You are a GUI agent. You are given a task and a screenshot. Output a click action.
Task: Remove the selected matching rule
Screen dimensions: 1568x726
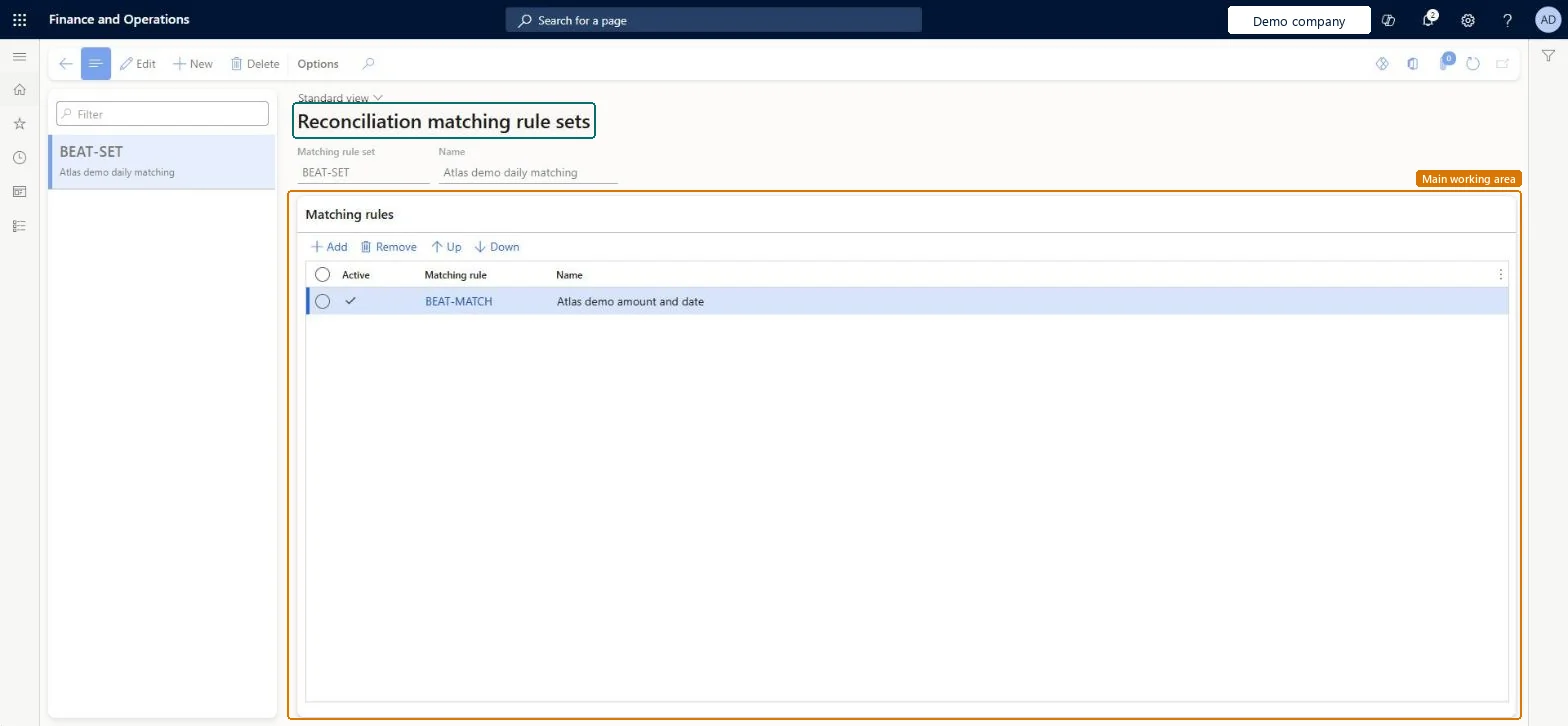[x=389, y=247]
